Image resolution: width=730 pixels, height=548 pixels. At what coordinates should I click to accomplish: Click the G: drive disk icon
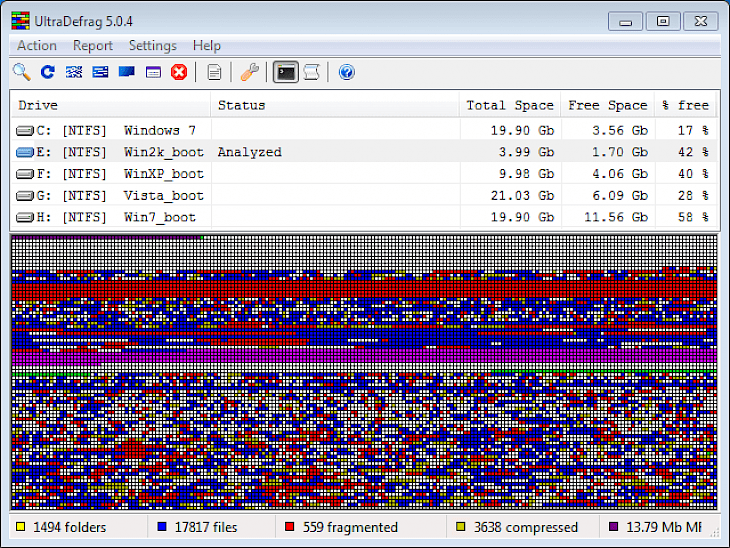[x=25, y=196]
